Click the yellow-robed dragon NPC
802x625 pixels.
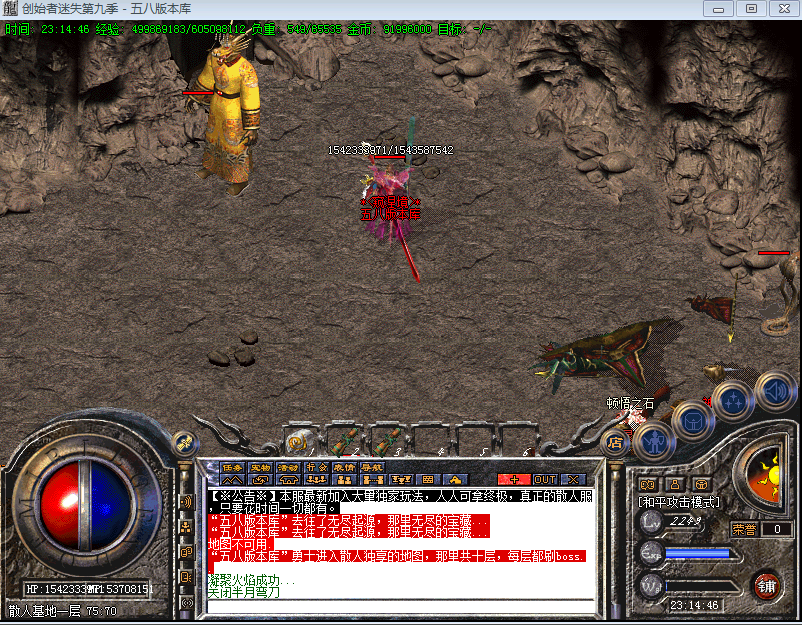[x=228, y=115]
